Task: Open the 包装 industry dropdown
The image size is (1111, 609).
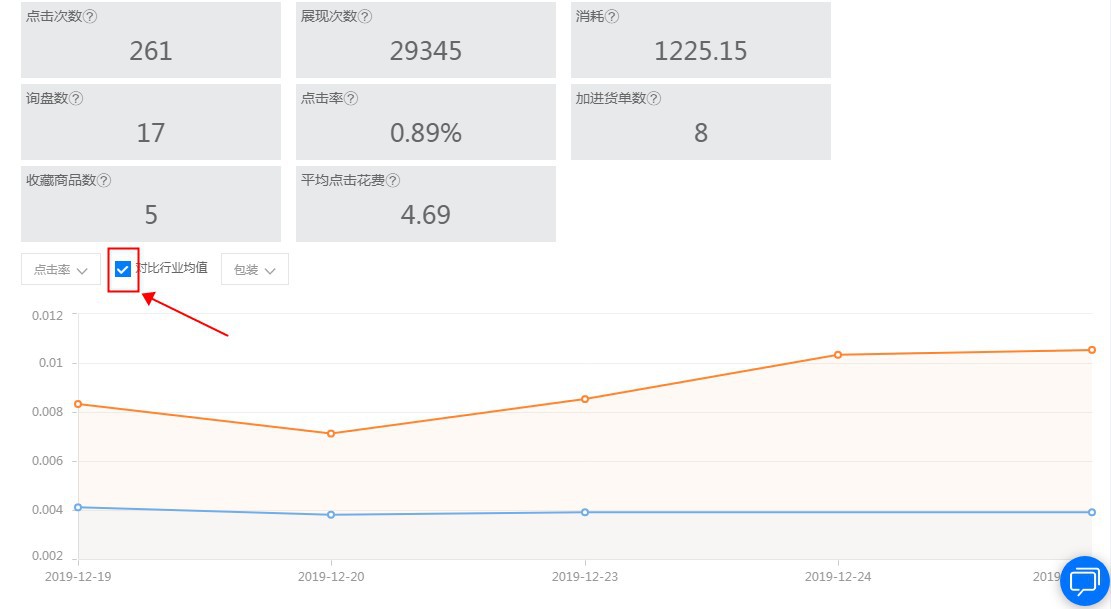Action: pos(254,270)
